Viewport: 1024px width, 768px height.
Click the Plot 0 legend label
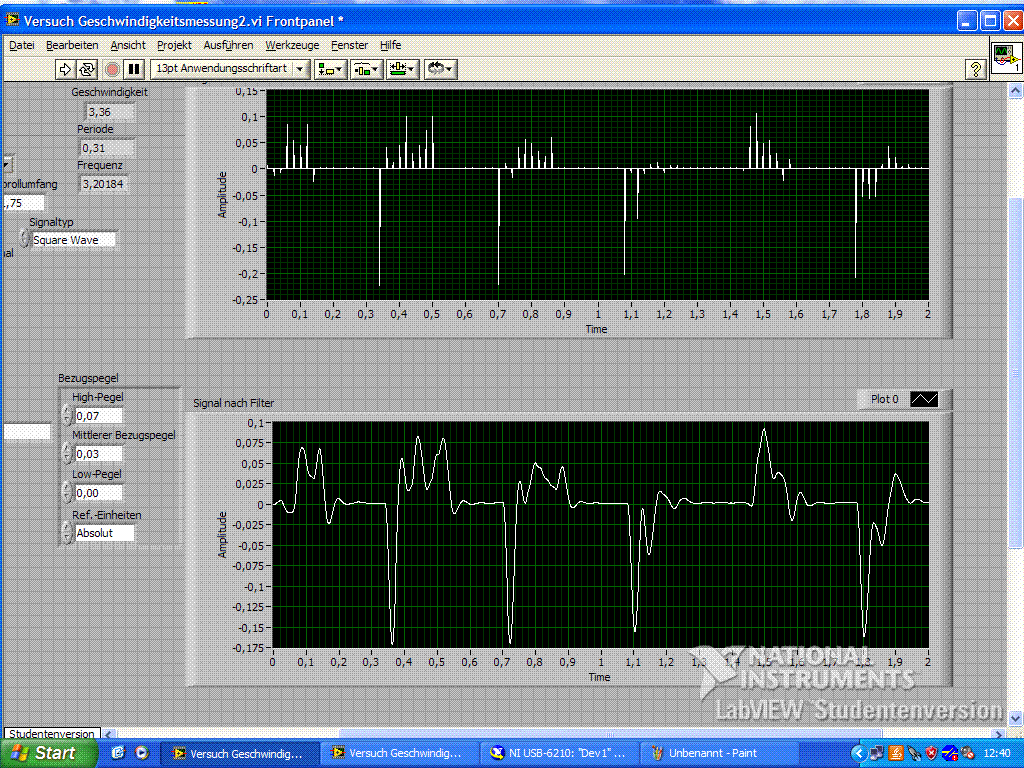(884, 399)
